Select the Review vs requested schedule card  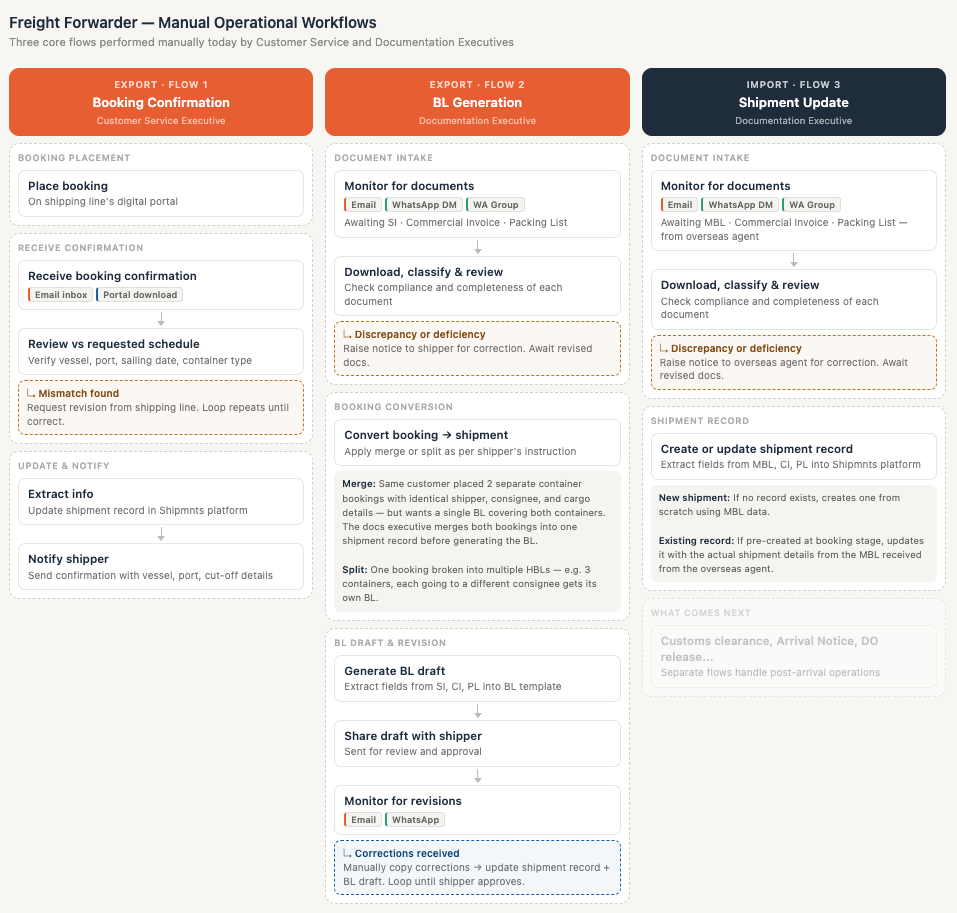pyautogui.click(x=161, y=351)
